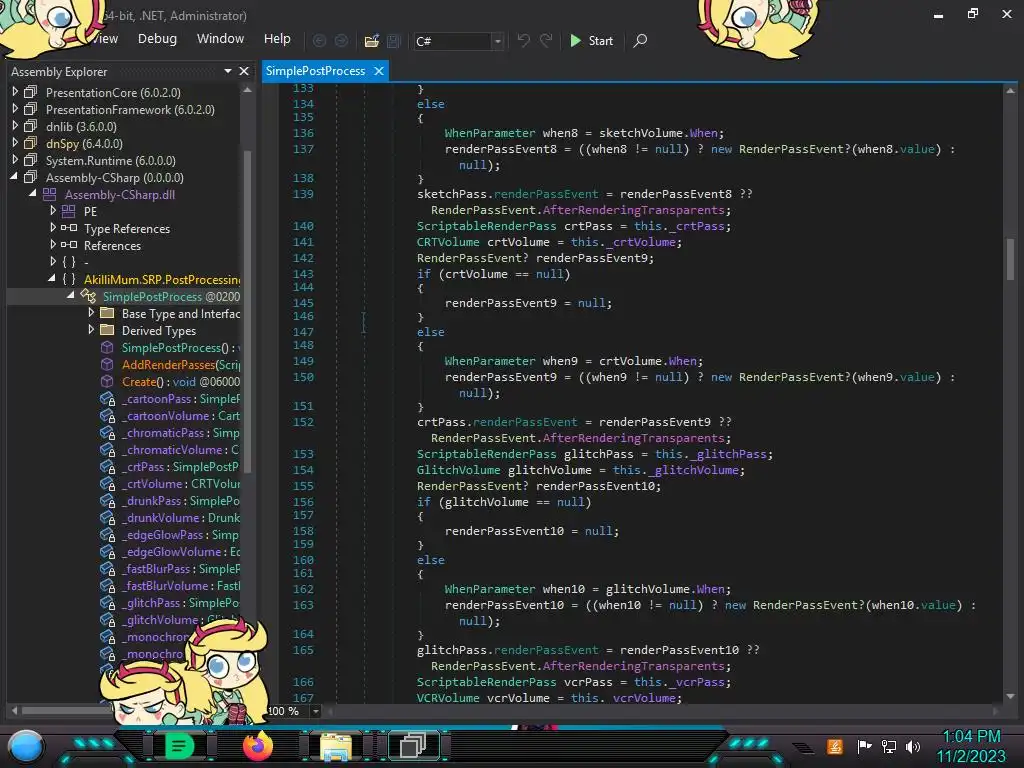Select the _edgeGlowPass field
The image size is (1024, 768).
tap(181, 534)
